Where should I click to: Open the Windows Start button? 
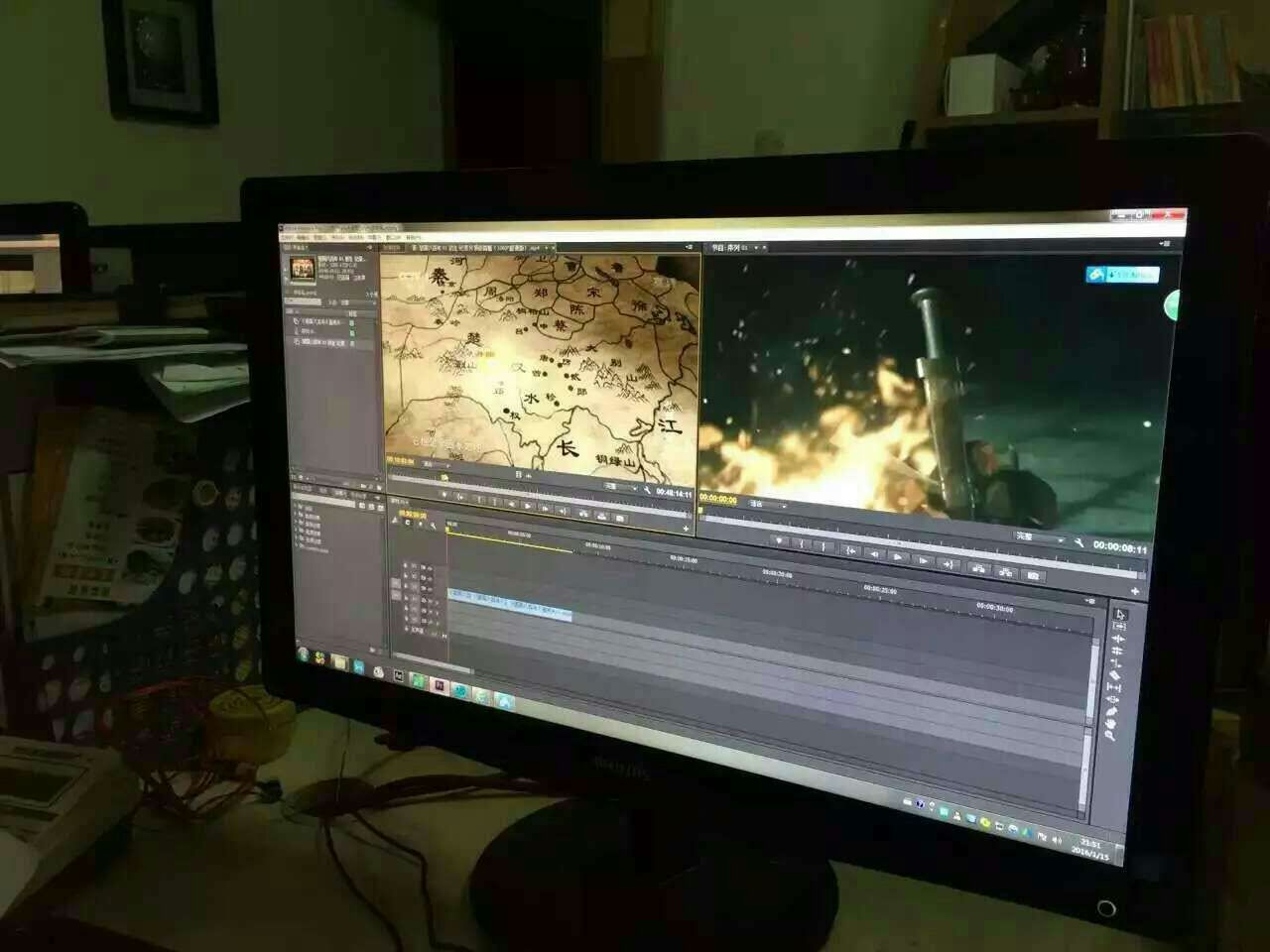304,654
